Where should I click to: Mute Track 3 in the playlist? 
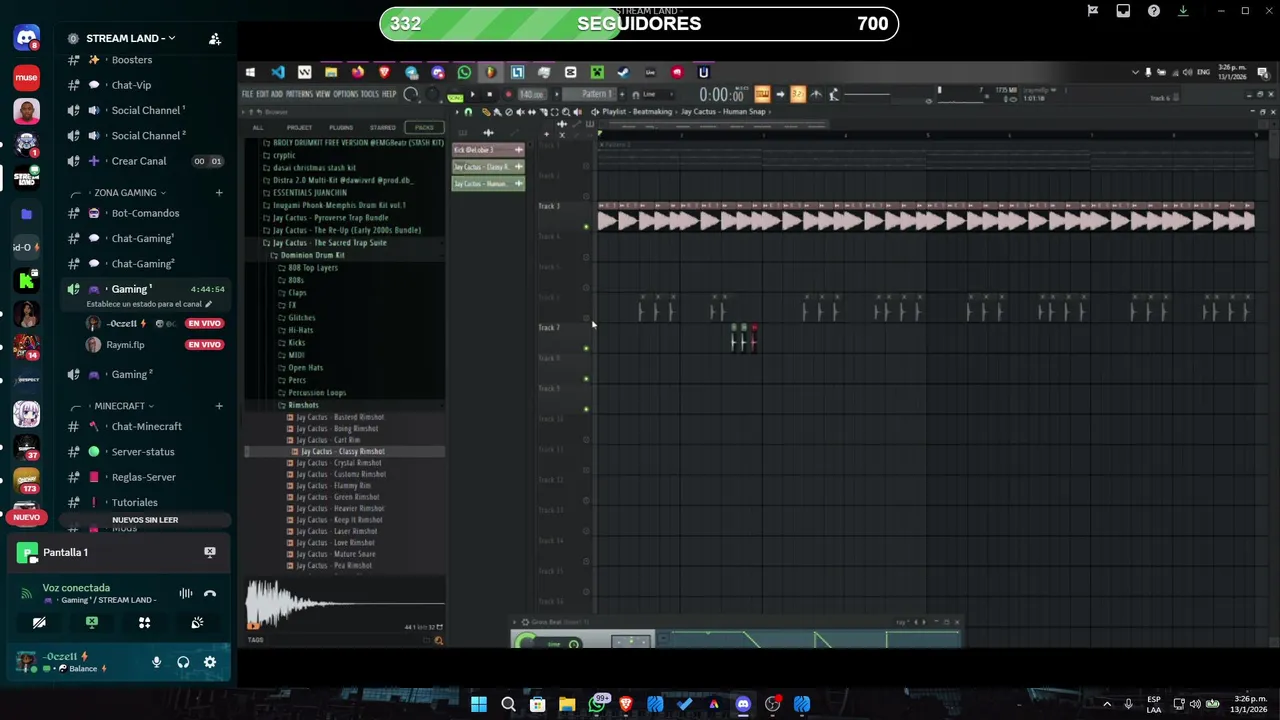click(x=587, y=227)
